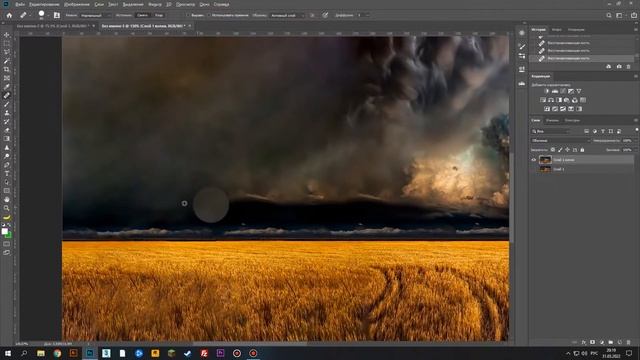
Task: Open the layer filter kind dropdown
Action: click(551, 131)
